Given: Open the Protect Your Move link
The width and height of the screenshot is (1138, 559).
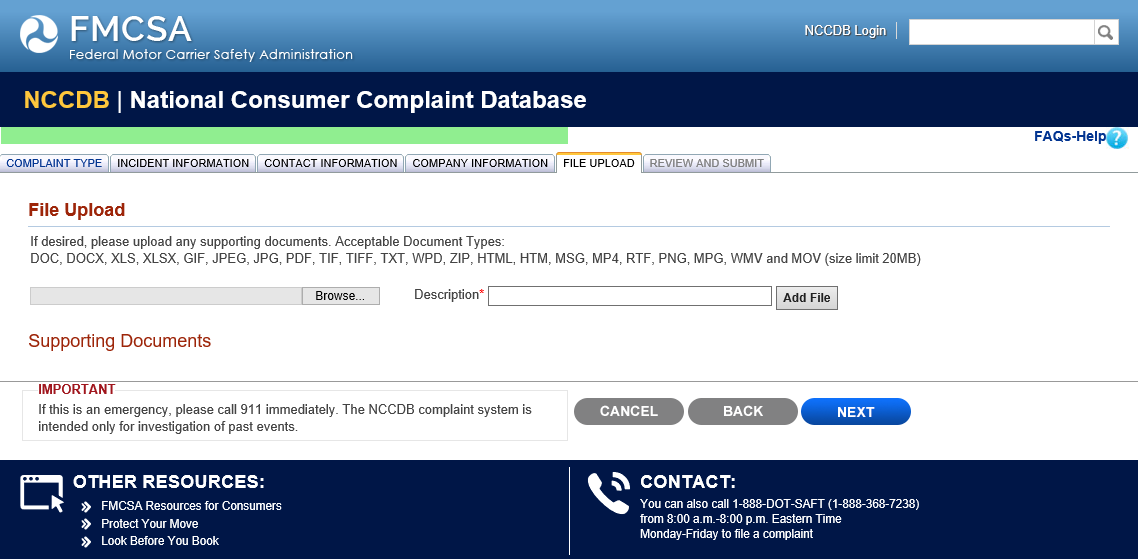Looking at the screenshot, I should pyautogui.click(x=150, y=523).
